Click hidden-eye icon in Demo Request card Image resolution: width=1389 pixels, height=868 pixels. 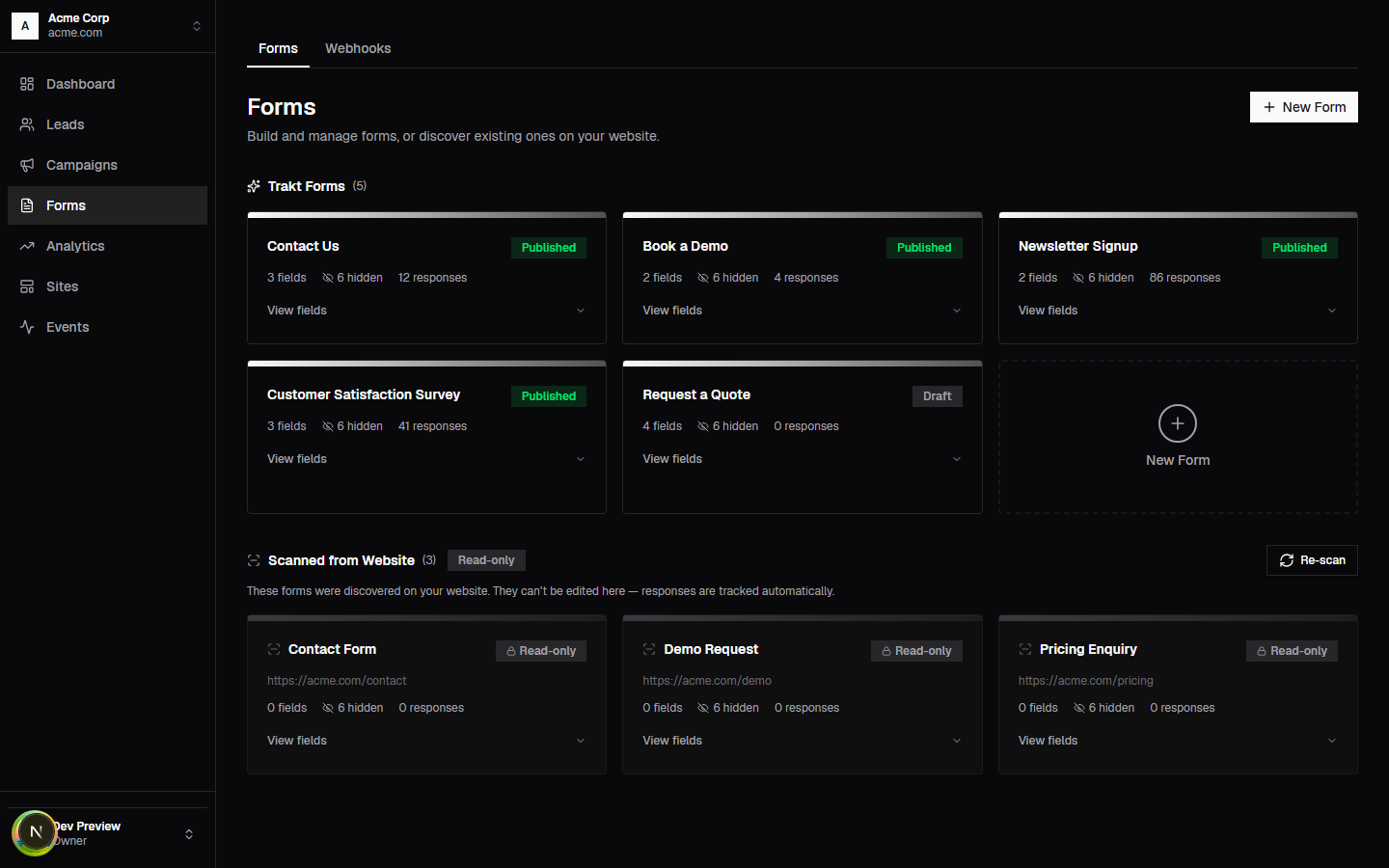pos(703,708)
